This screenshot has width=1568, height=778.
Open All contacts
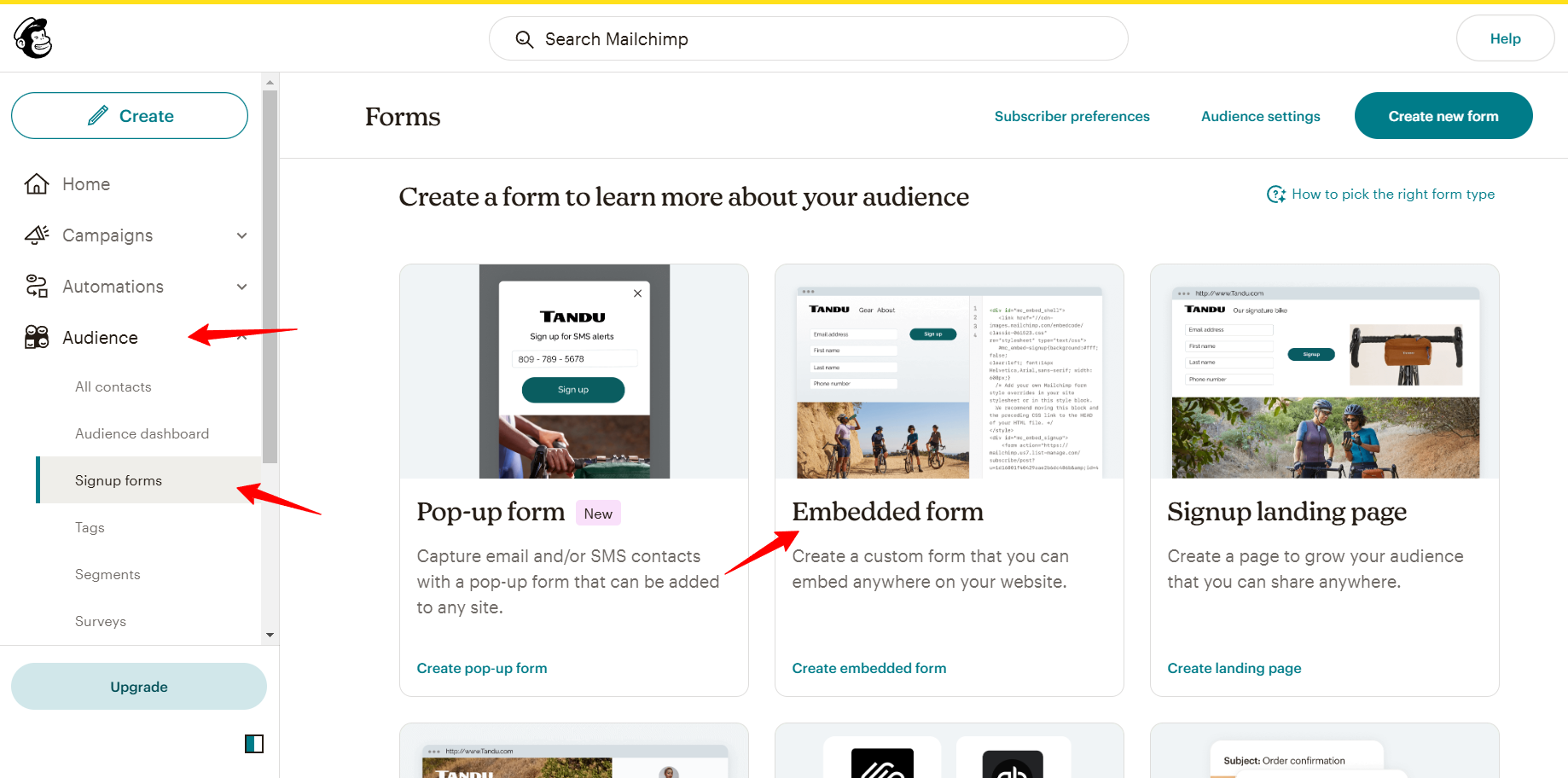click(x=113, y=387)
